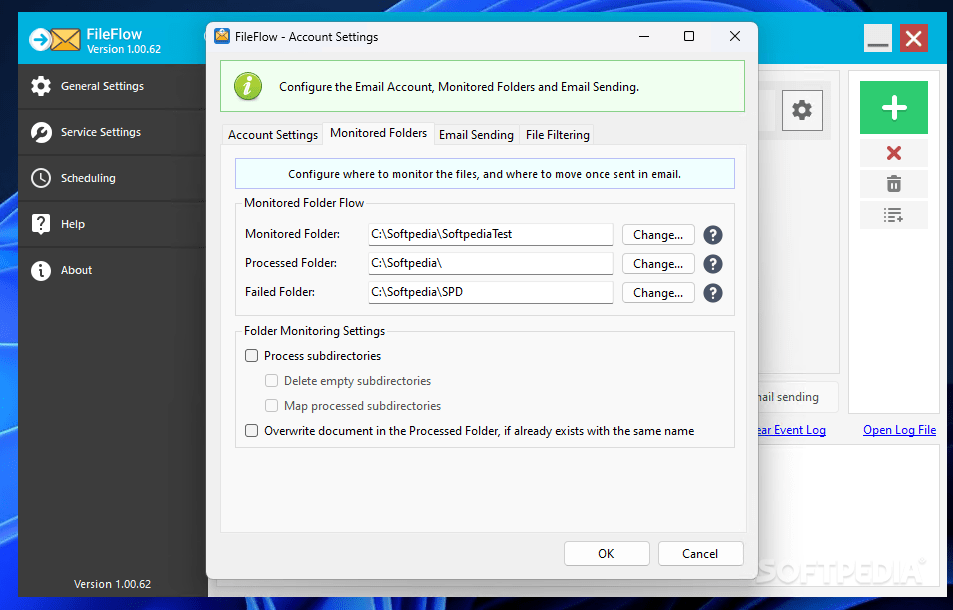The width and height of the screenshot is (953, 610).
Task: Switch to the Email Sending tab
Action: click(x=476, y=135)
